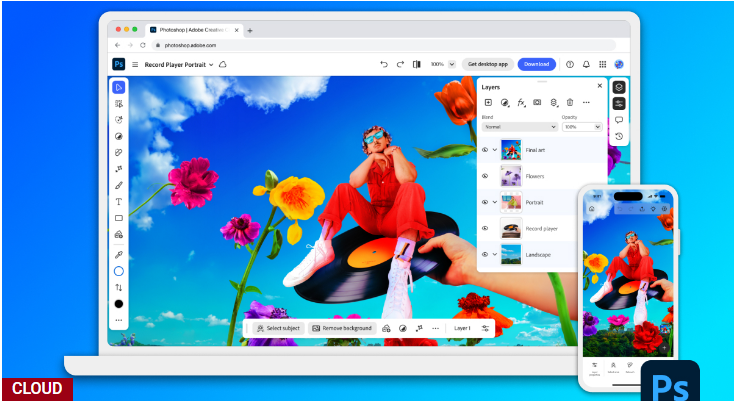The height and width of the screenshot is (402, 736).
Task: Open the Help question mark icon
Action: (x=570, y=64)
